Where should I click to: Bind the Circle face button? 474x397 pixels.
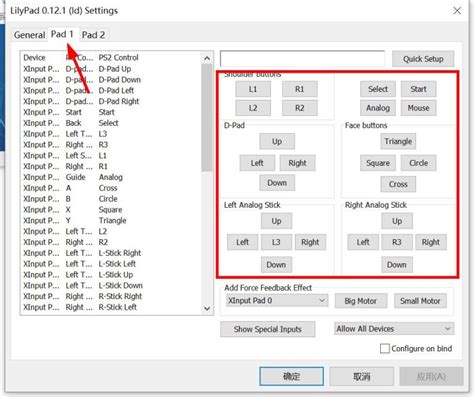418,163
